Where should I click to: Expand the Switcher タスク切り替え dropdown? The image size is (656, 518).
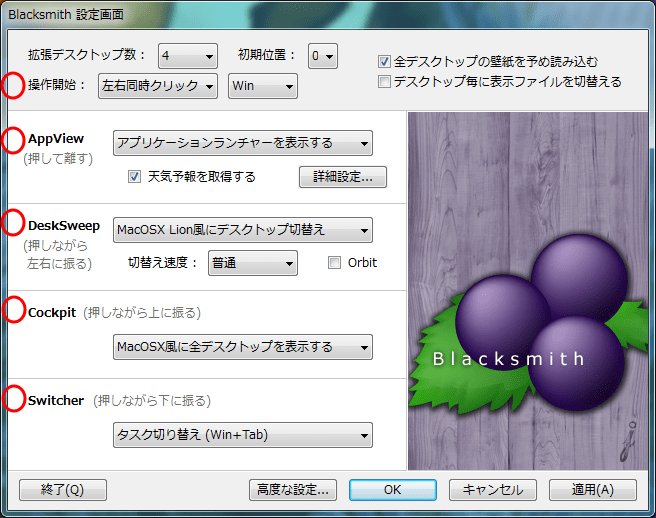pyautogui.click(x=242, y=435)
